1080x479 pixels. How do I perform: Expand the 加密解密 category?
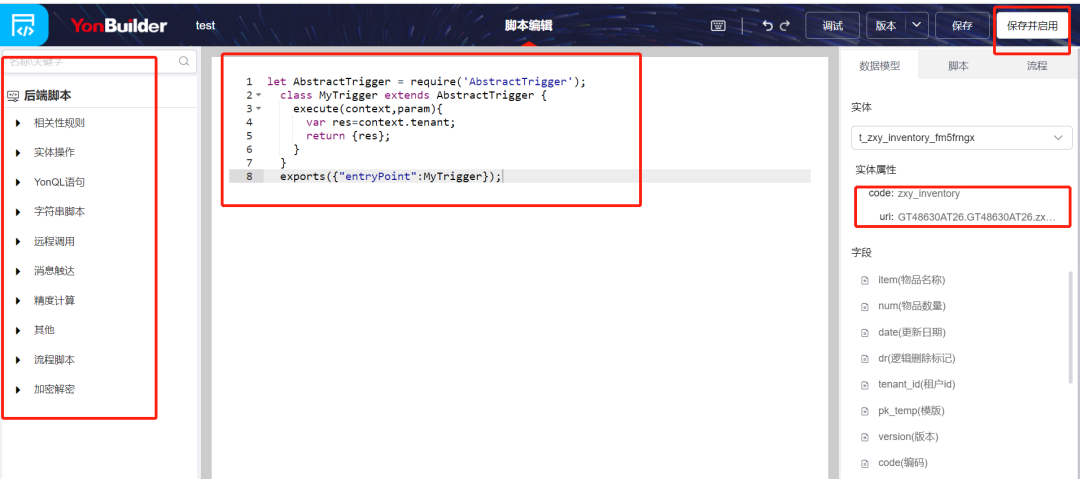[x=19, y=390]
